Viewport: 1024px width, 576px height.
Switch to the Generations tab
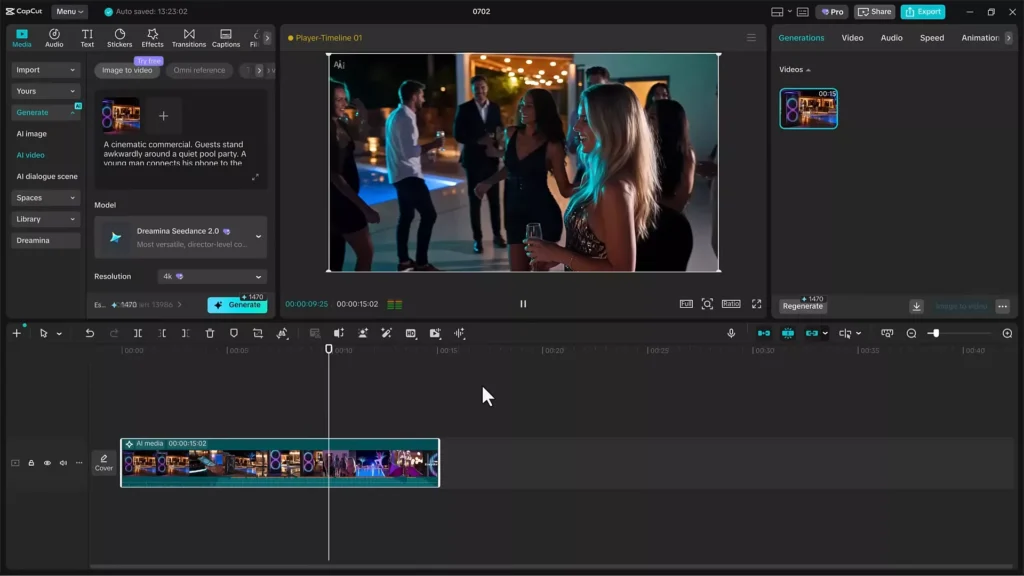click(801, 38)
